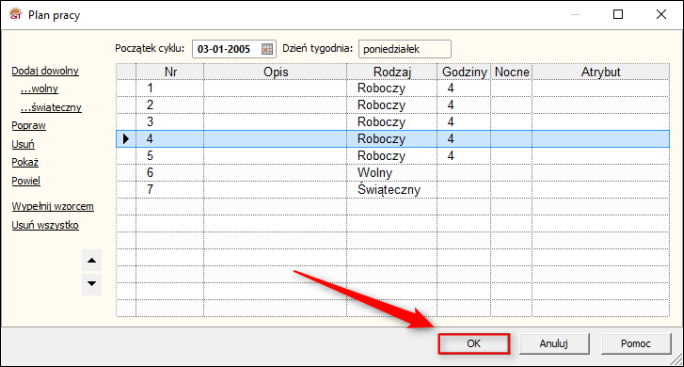Image resolution: width=684 pixels, height=367 pixels.
Task: Click the Nocne column header
Action: [511, 72]
